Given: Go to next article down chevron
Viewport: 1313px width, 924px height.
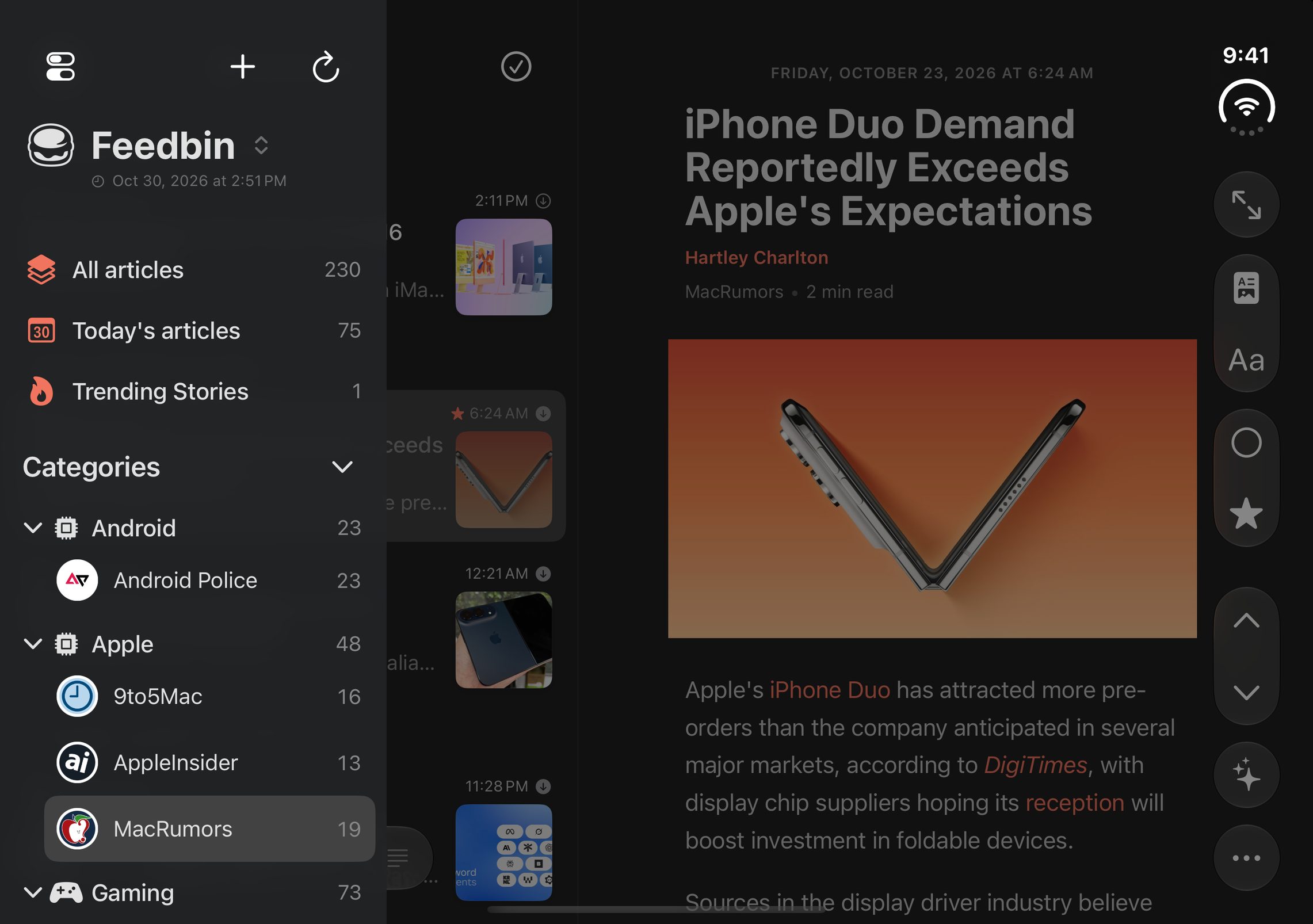Looking at the screenshot, I should 1246,692.
